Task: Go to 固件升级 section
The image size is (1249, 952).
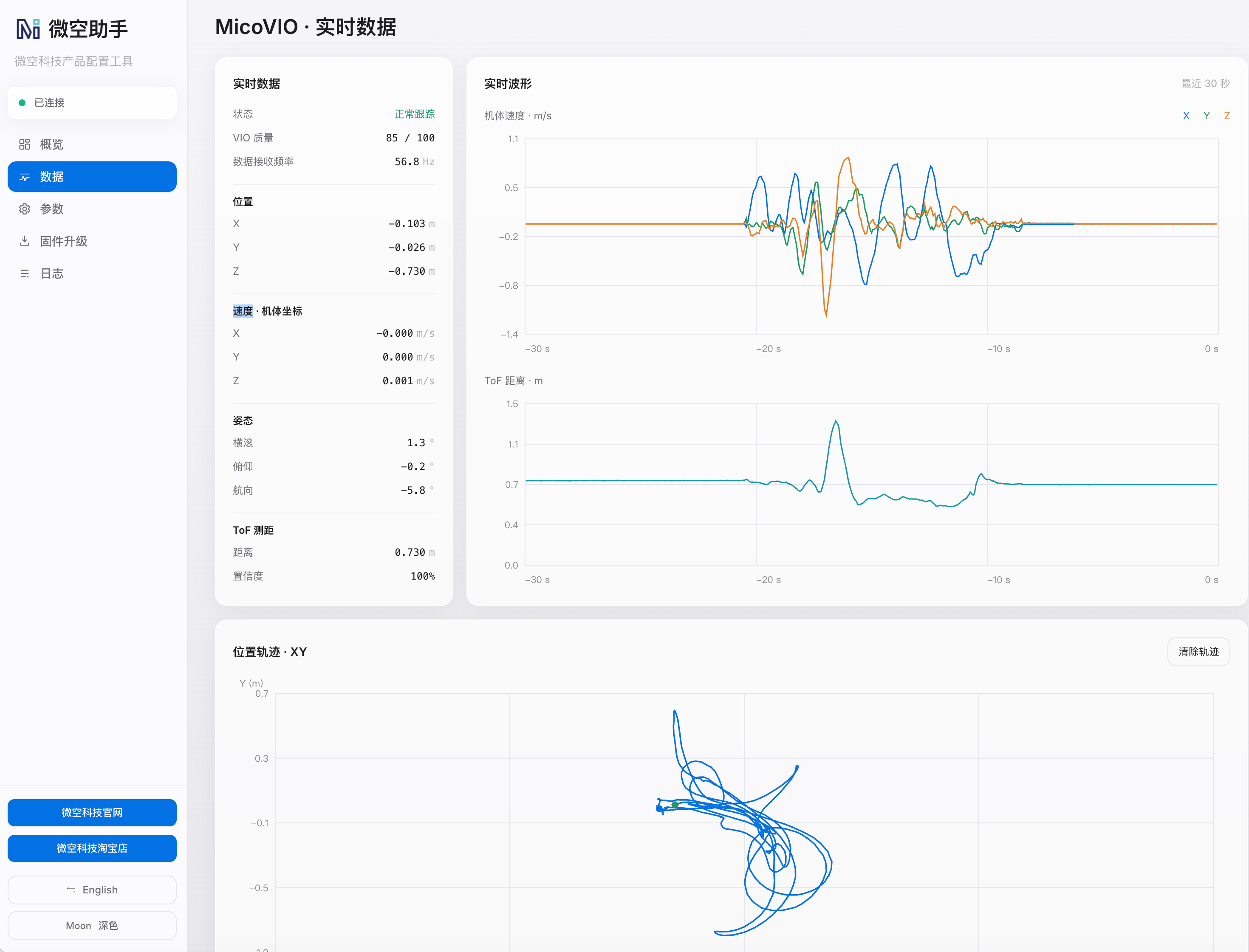Action: point(92,242)
